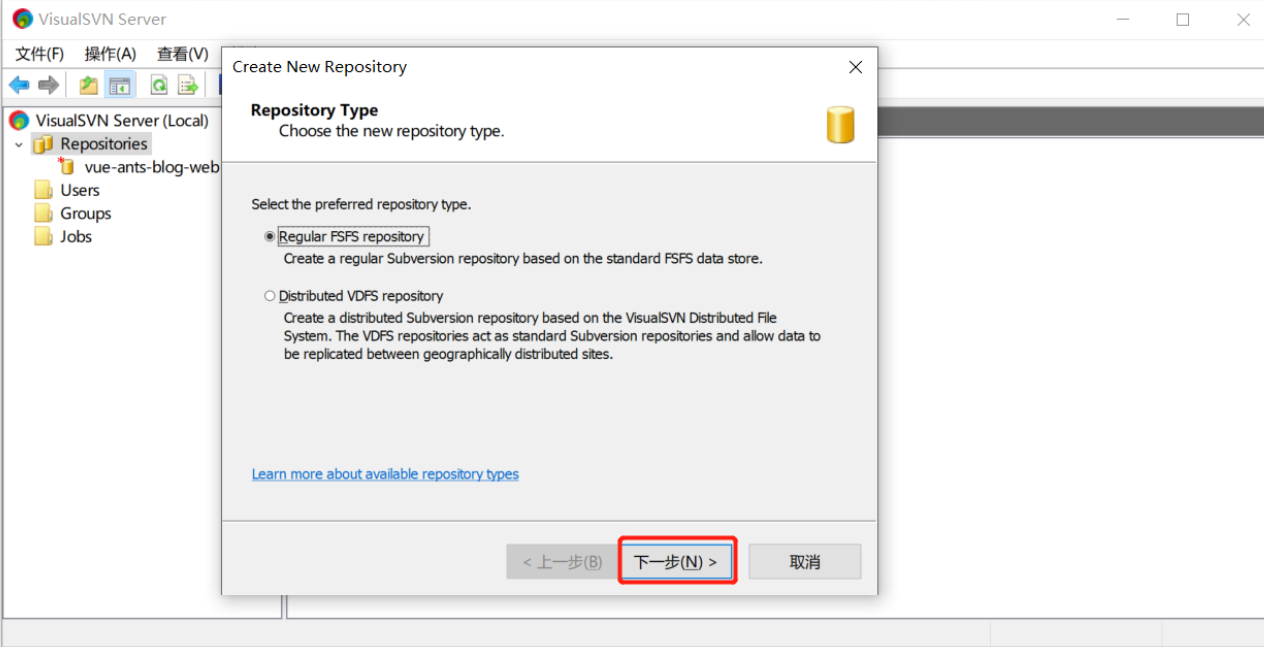Close the Create New Repository dialog
1264x647 pixels.
tap(855, 67)
